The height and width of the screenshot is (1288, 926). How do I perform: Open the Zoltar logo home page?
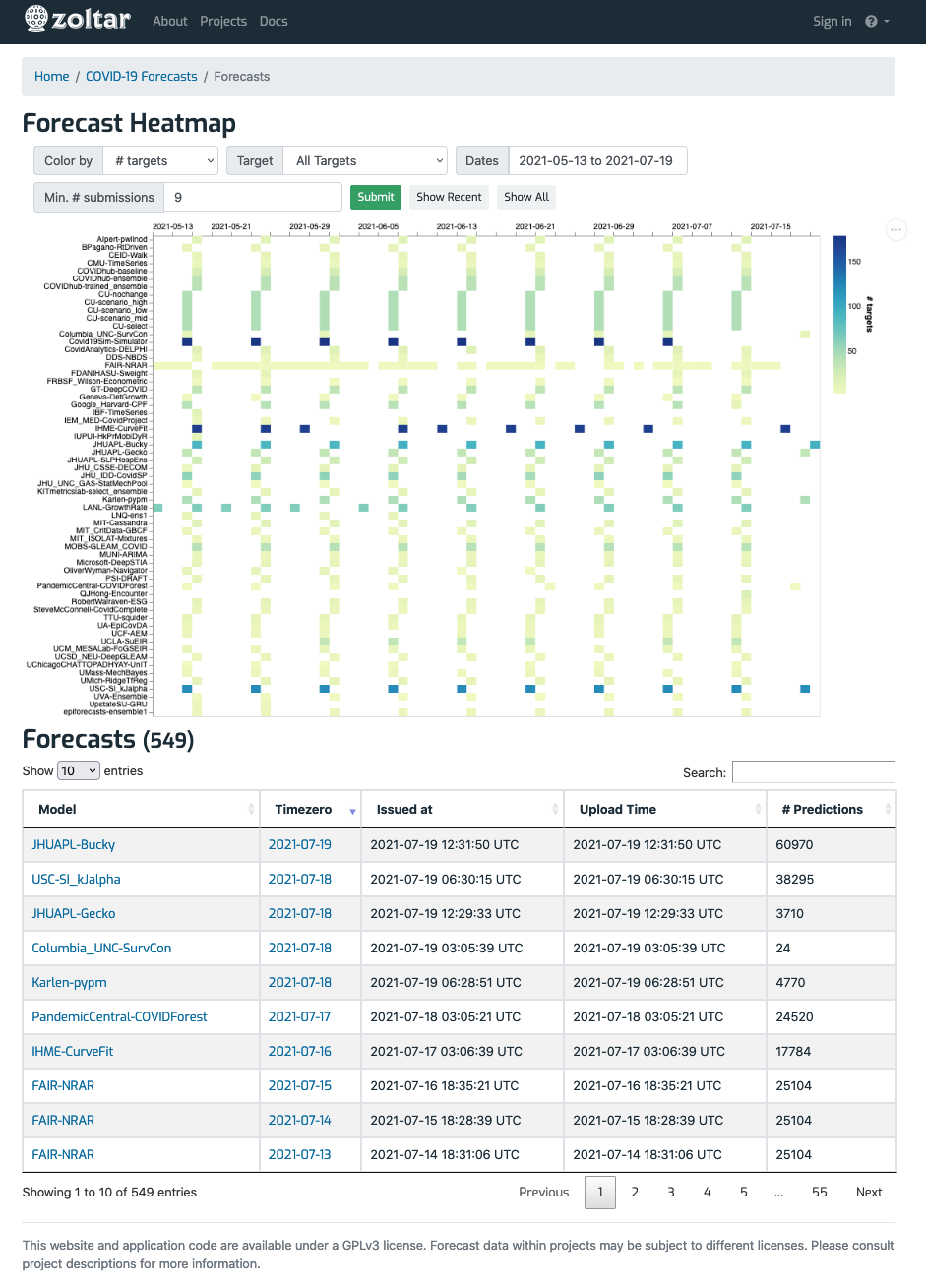pos(78,19)
